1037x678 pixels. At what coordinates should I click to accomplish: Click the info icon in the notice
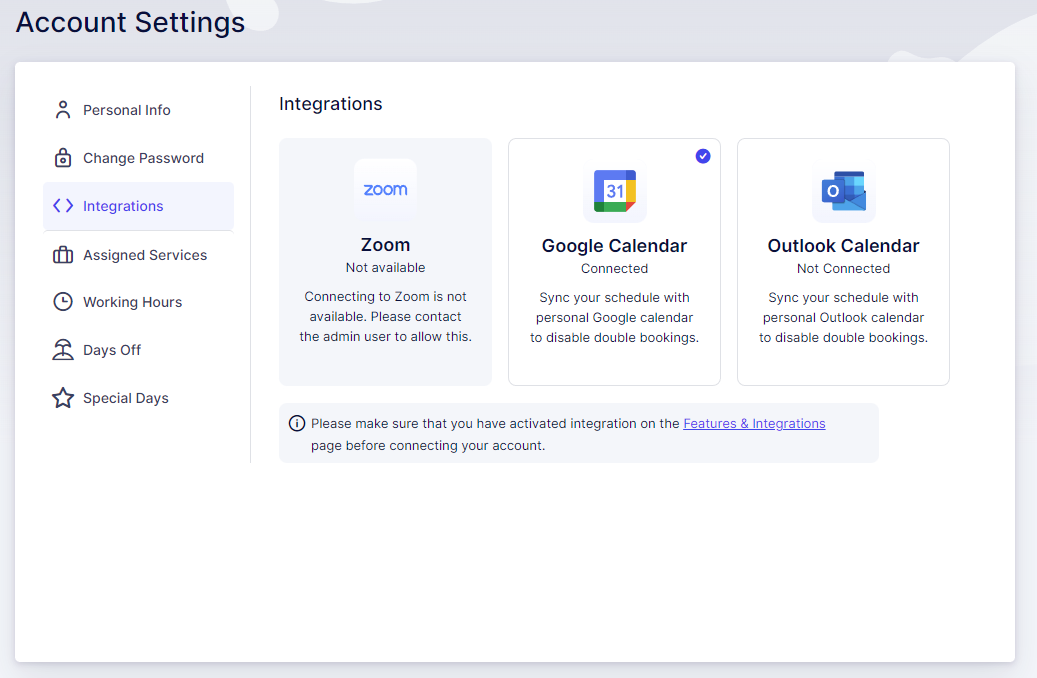pos(297,423)
